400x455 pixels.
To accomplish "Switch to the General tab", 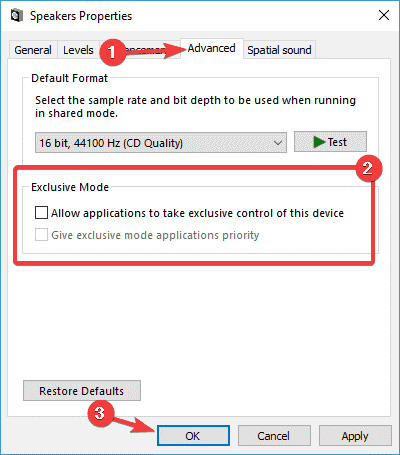I will (x=33, y=50).
